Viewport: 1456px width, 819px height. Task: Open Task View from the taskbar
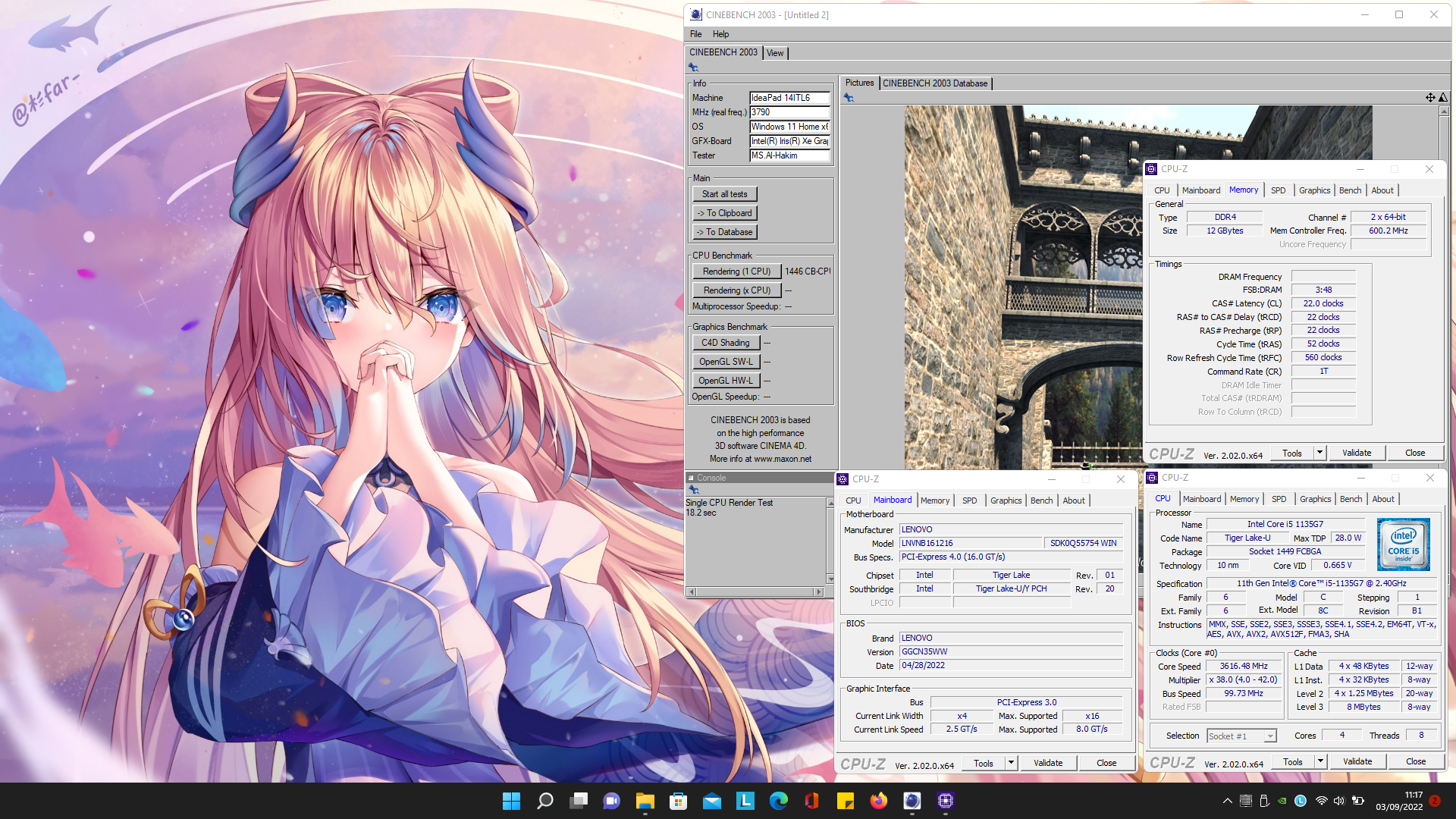pos(579,801)
